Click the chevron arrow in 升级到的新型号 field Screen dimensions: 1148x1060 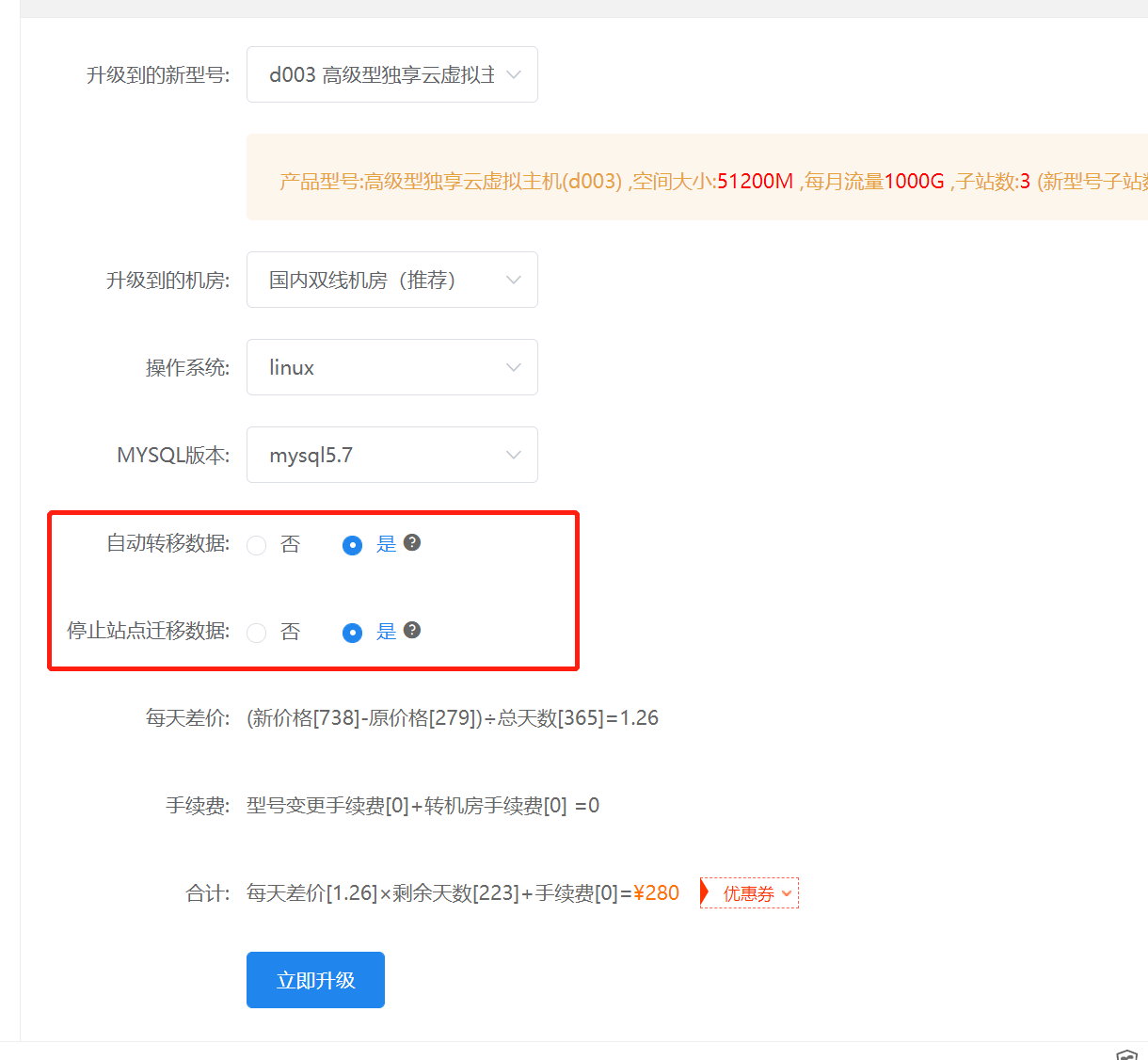(x=514, y=74)
